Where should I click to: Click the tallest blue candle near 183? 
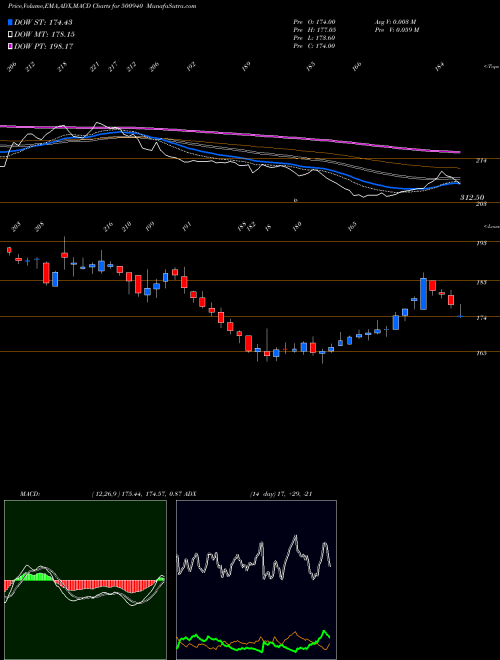pyautogui.click(x=423, y=294)
